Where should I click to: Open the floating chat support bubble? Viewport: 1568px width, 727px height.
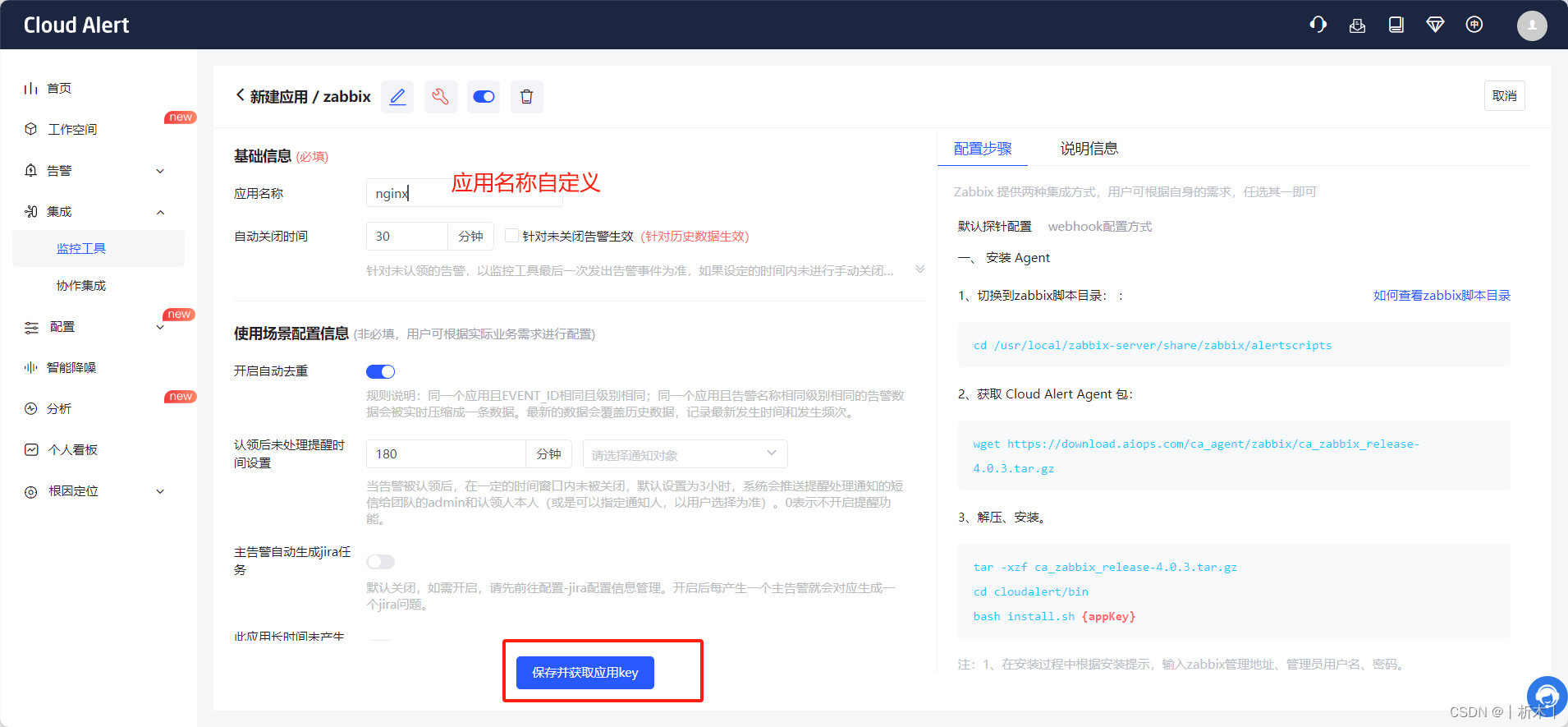click(x=1547, y=696)
